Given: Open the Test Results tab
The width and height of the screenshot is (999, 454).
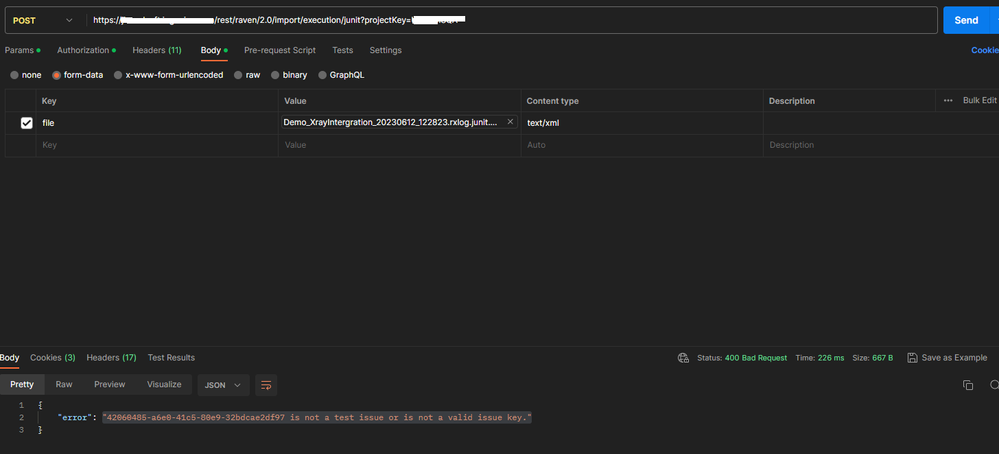Looking at the screenshot, I should [171, 358].
